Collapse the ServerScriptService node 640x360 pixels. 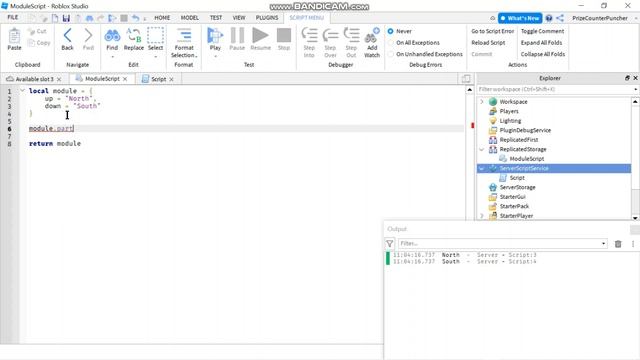tap(482, 168)
